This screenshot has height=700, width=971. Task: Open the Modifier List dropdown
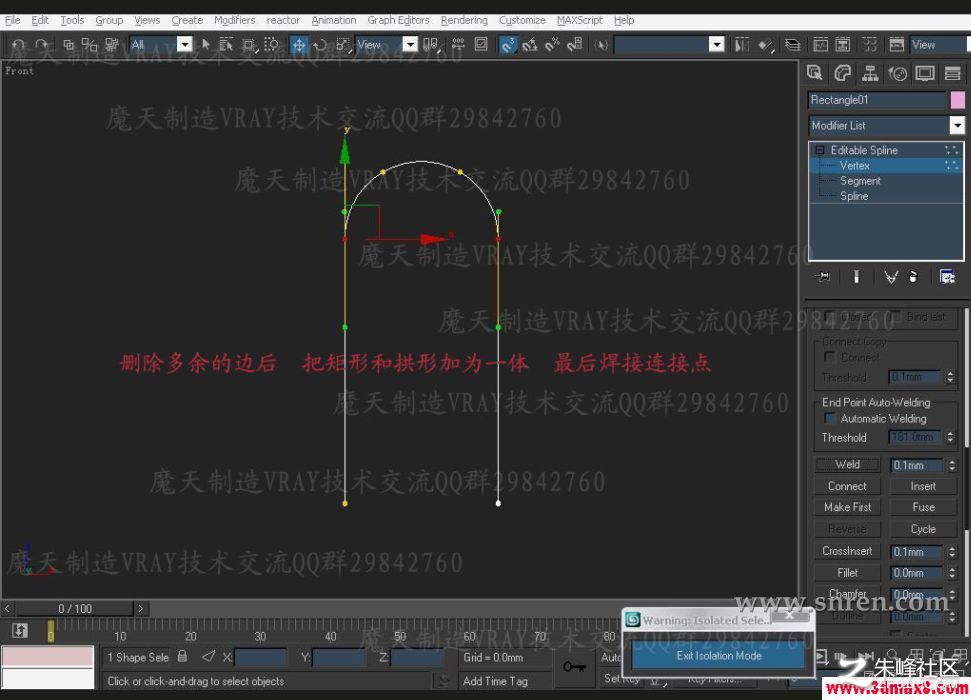click(x=957, y=125)
